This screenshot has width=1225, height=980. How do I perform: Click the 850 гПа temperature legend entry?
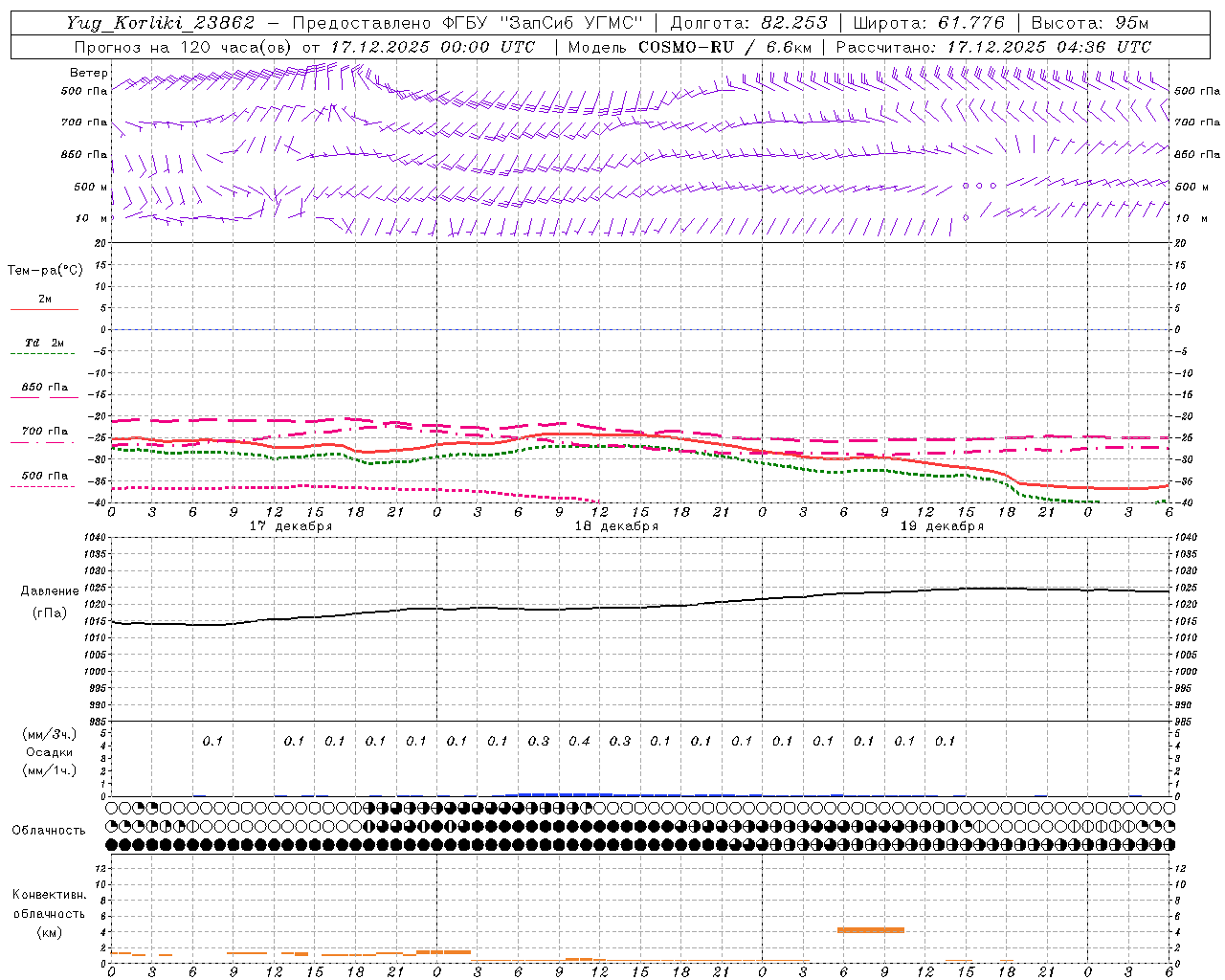[44, 389]
